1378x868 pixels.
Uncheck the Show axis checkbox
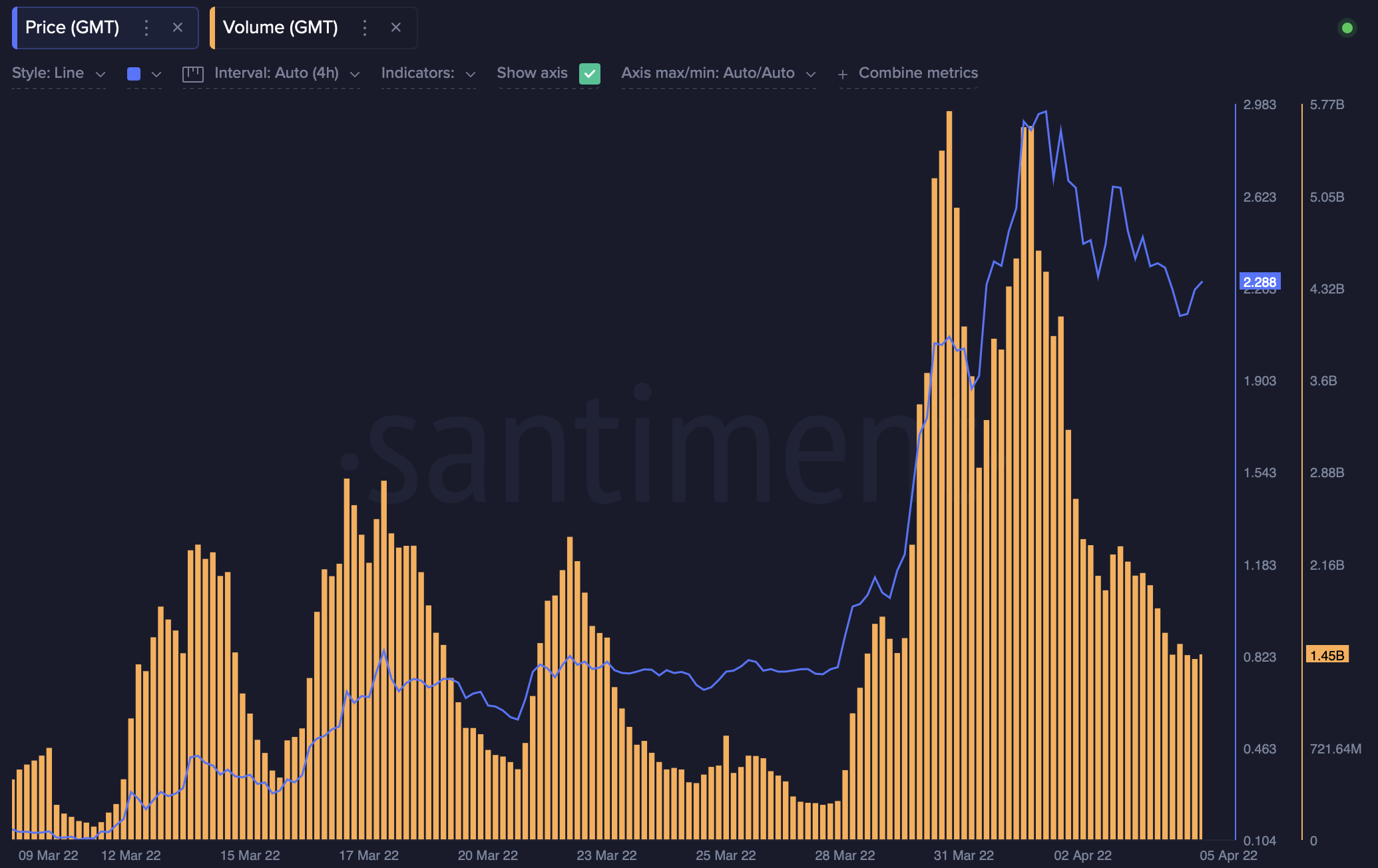589,73
